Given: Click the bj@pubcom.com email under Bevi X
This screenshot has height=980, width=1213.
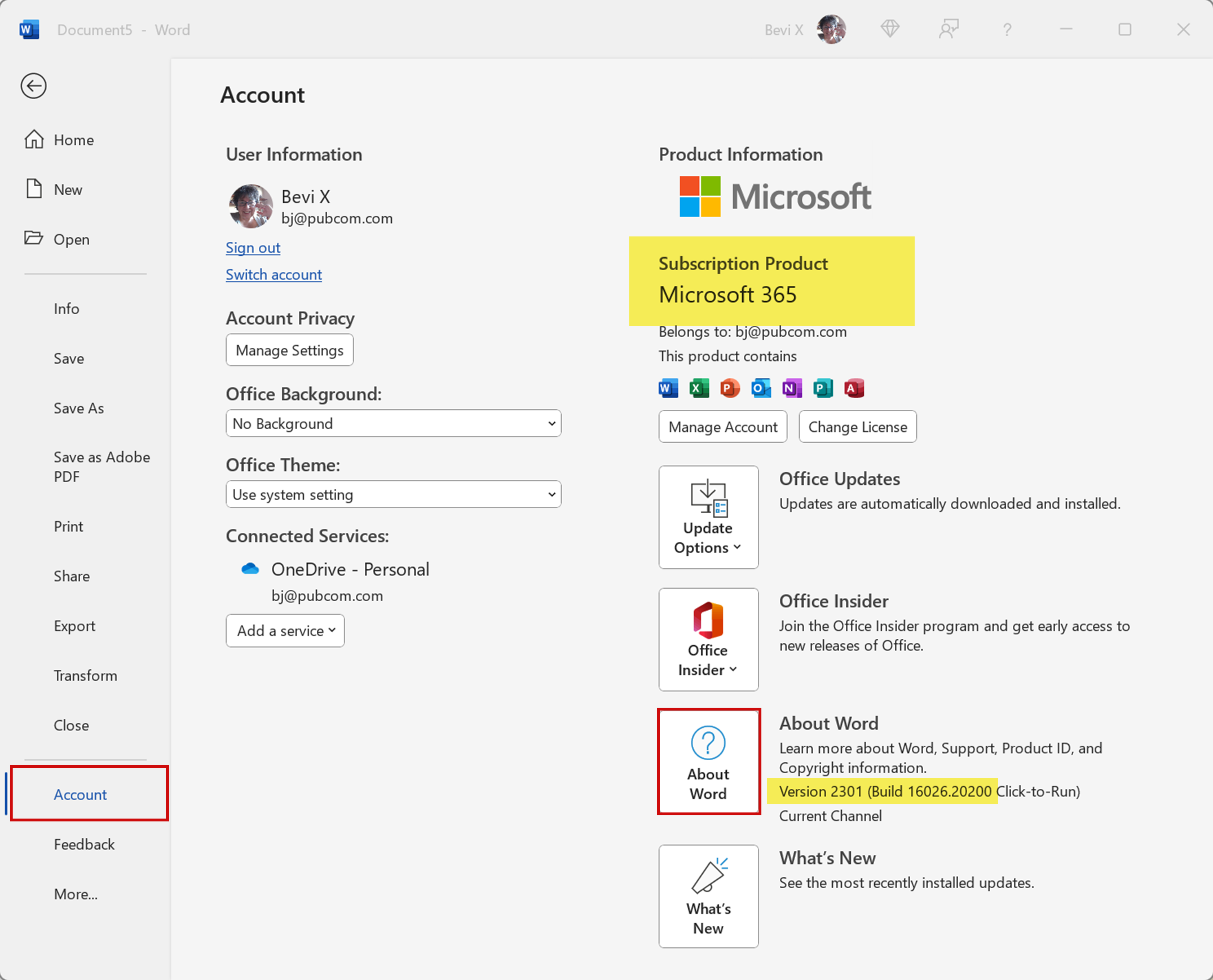Looking at the screenshot, I should pos(337,219).
